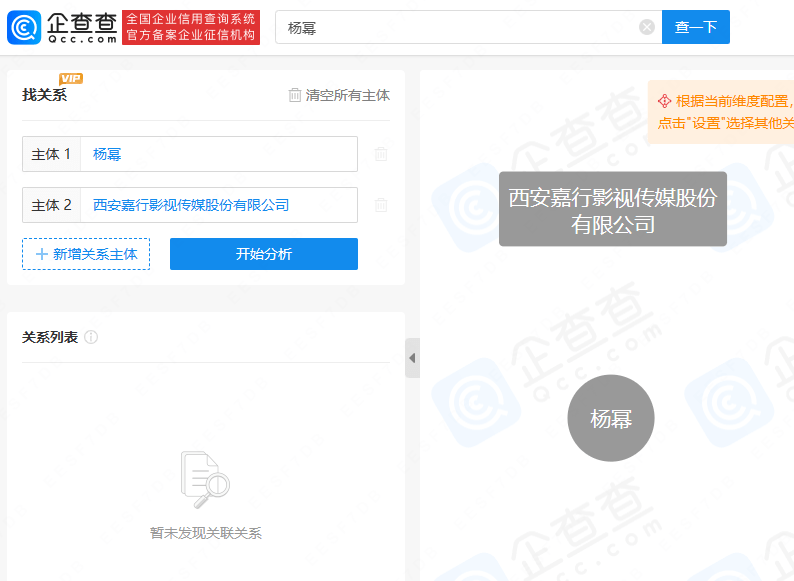Click the 关系列表 heading
This screenshot has width=794, height=581.
pyautogui.click(x=50, y=337)
